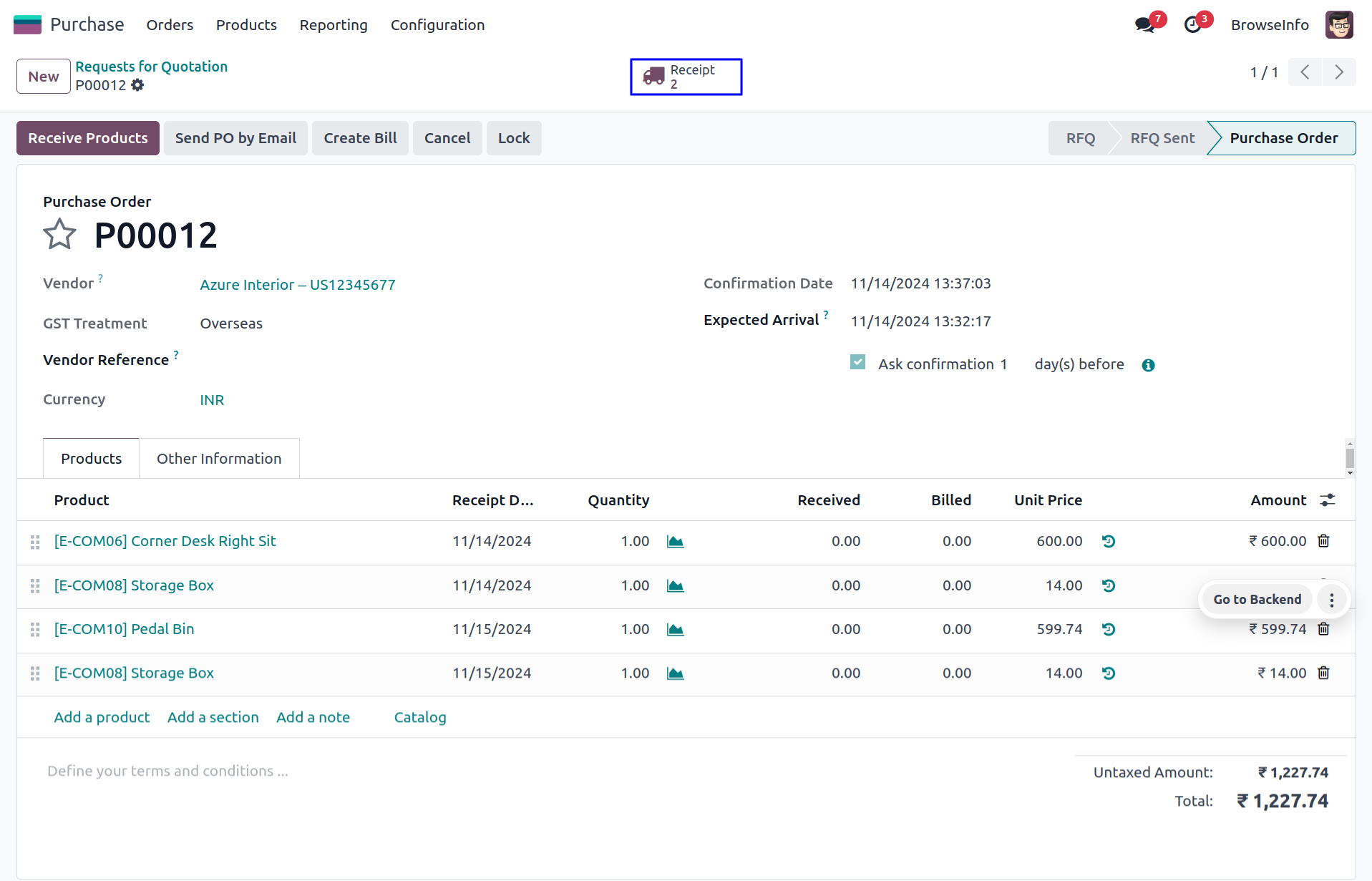Image resolution: width=1372 pixels, height=881 pixels.
Task: Go to next record arrow
Action: (1338, 72)
